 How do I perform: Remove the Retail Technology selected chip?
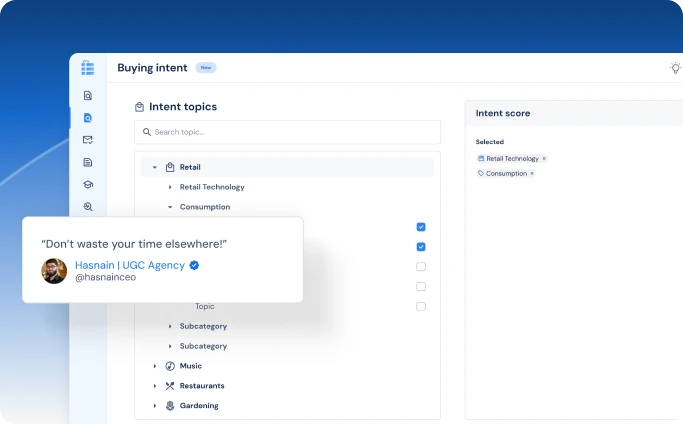point(544,159)
